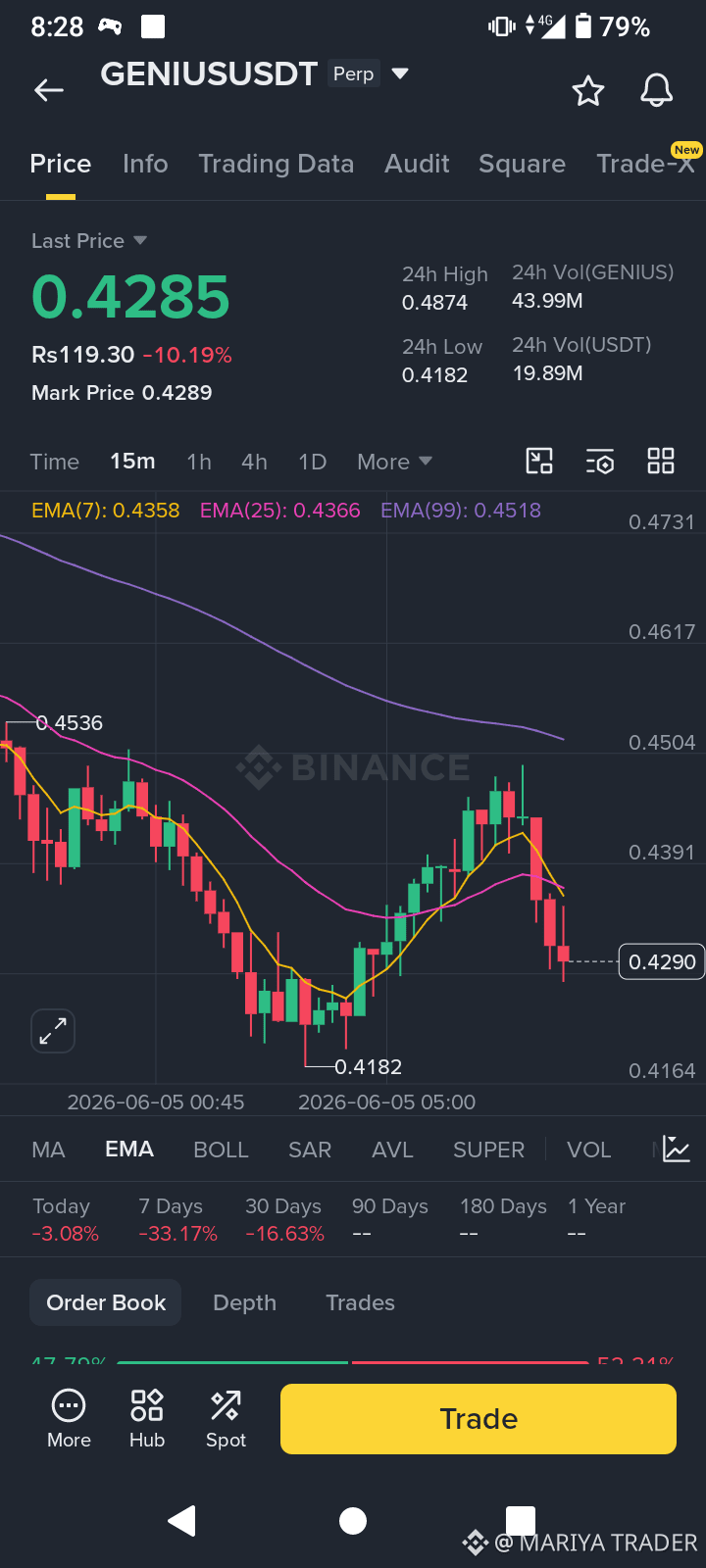This screenshot has width=706, height=1568.
Task: Tap the Perp contract label
Action: tap(353, 73)
